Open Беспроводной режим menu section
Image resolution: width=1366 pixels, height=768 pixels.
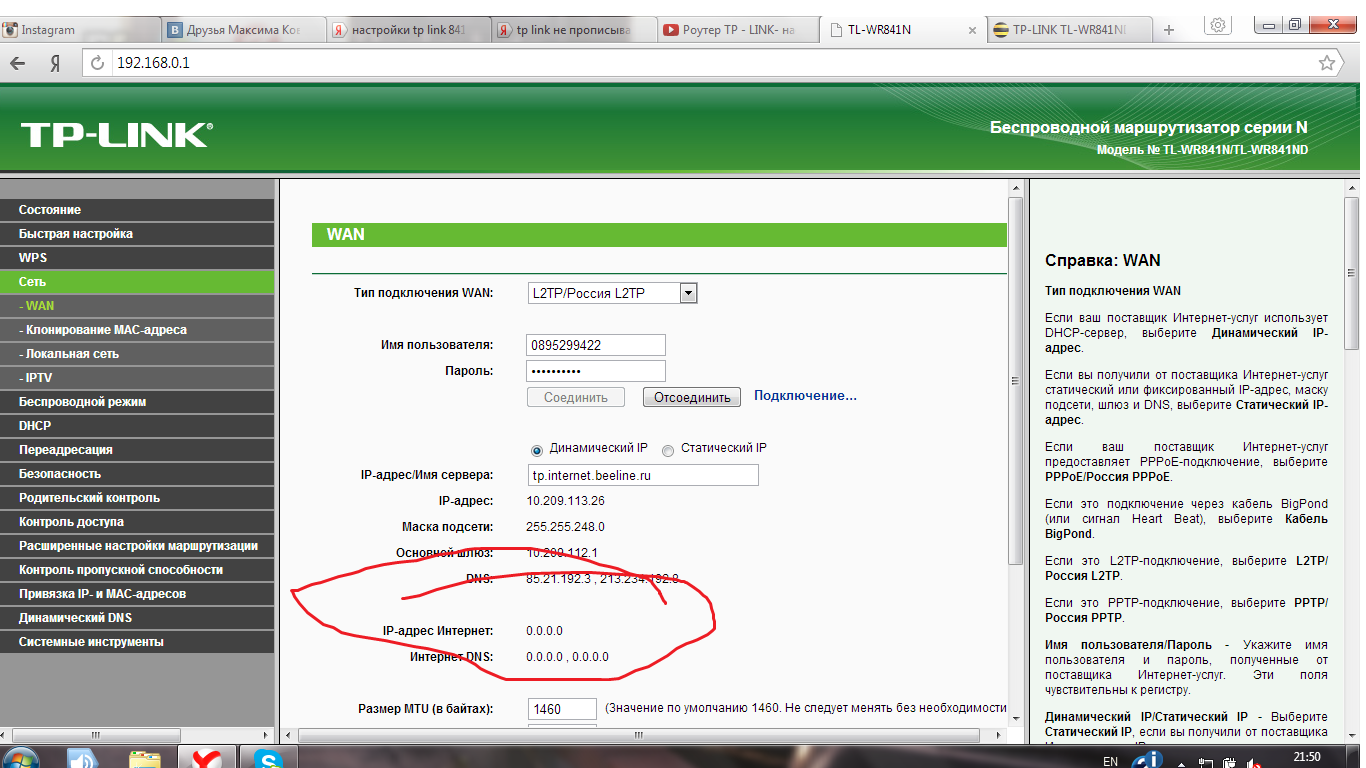137,402
